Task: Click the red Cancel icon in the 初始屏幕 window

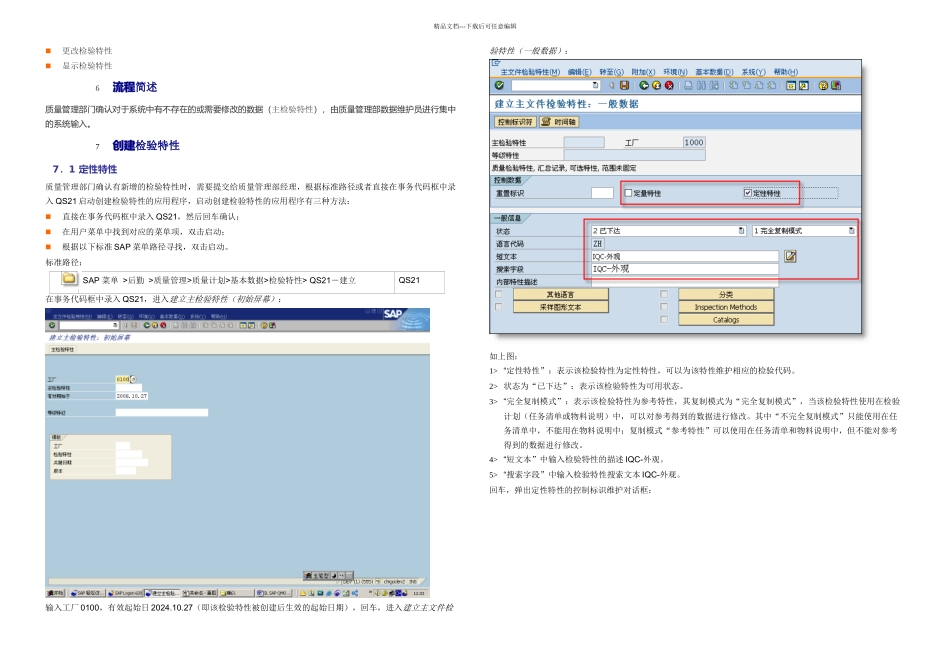Action: click(163, 325)
